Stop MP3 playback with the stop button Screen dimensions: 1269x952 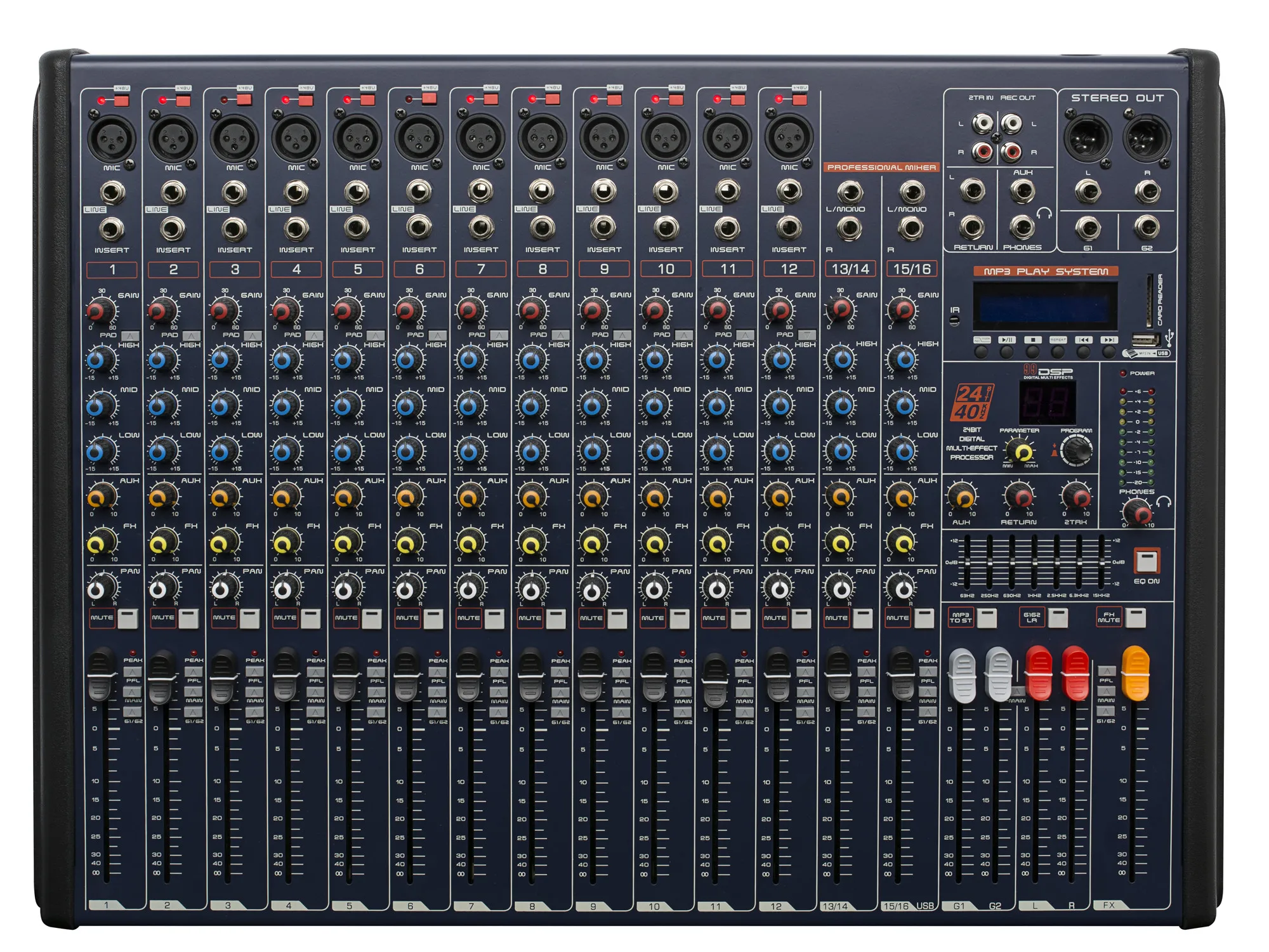click(x=1033, y=351)
